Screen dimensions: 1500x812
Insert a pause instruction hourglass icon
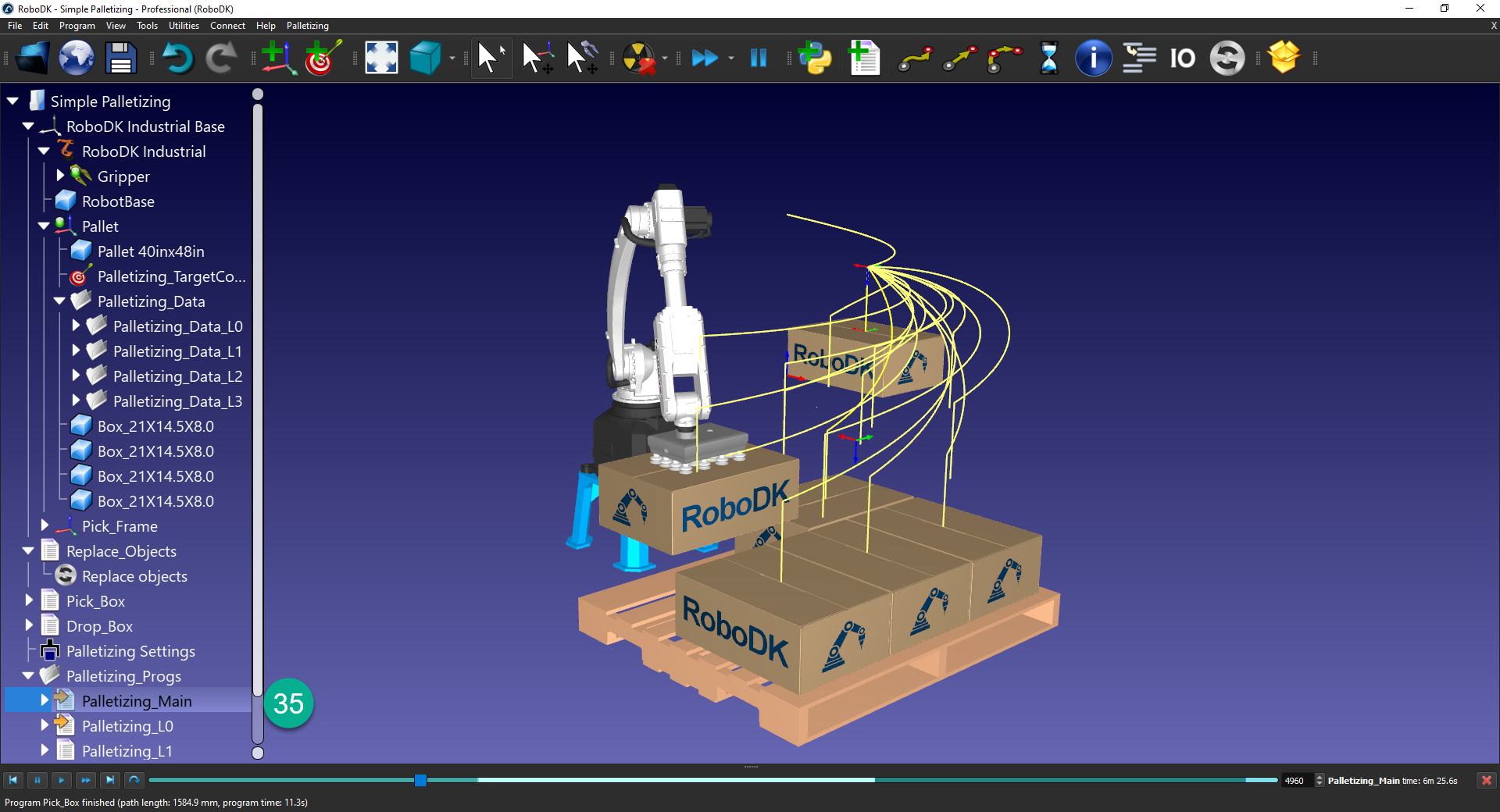(x=1048, y=58)
